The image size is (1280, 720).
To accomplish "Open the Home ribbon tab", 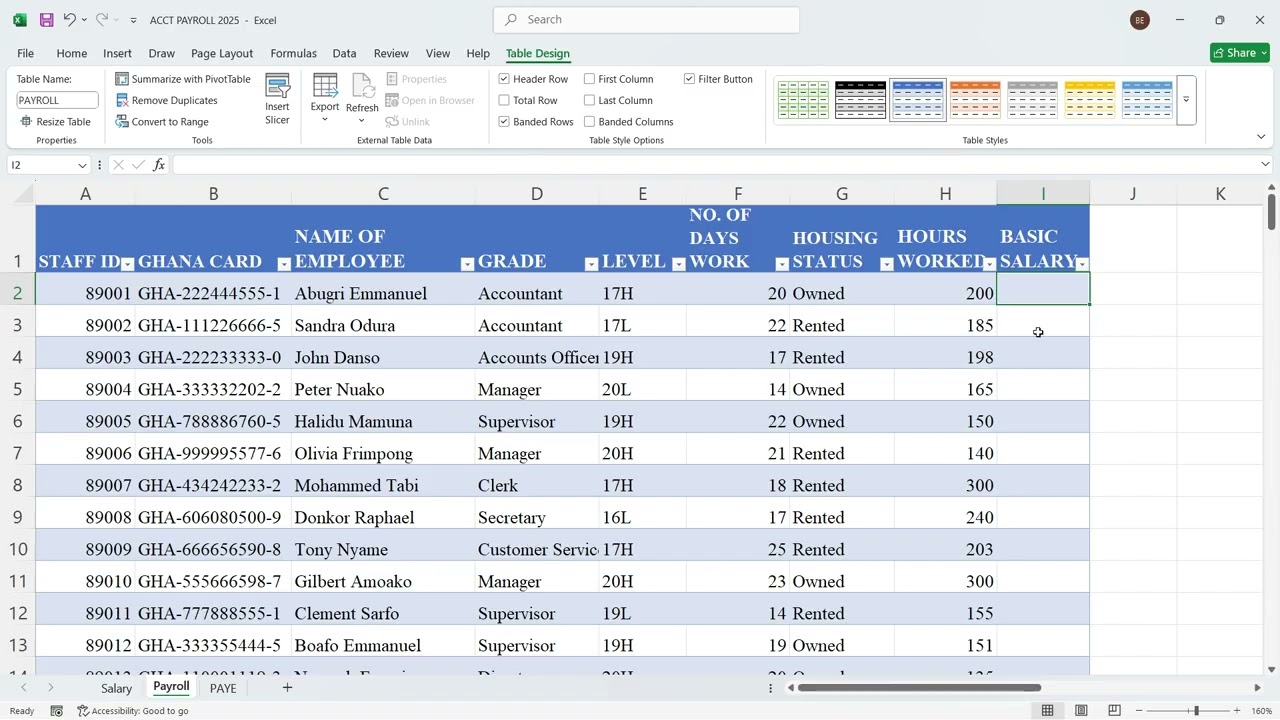I will (71, 53).
